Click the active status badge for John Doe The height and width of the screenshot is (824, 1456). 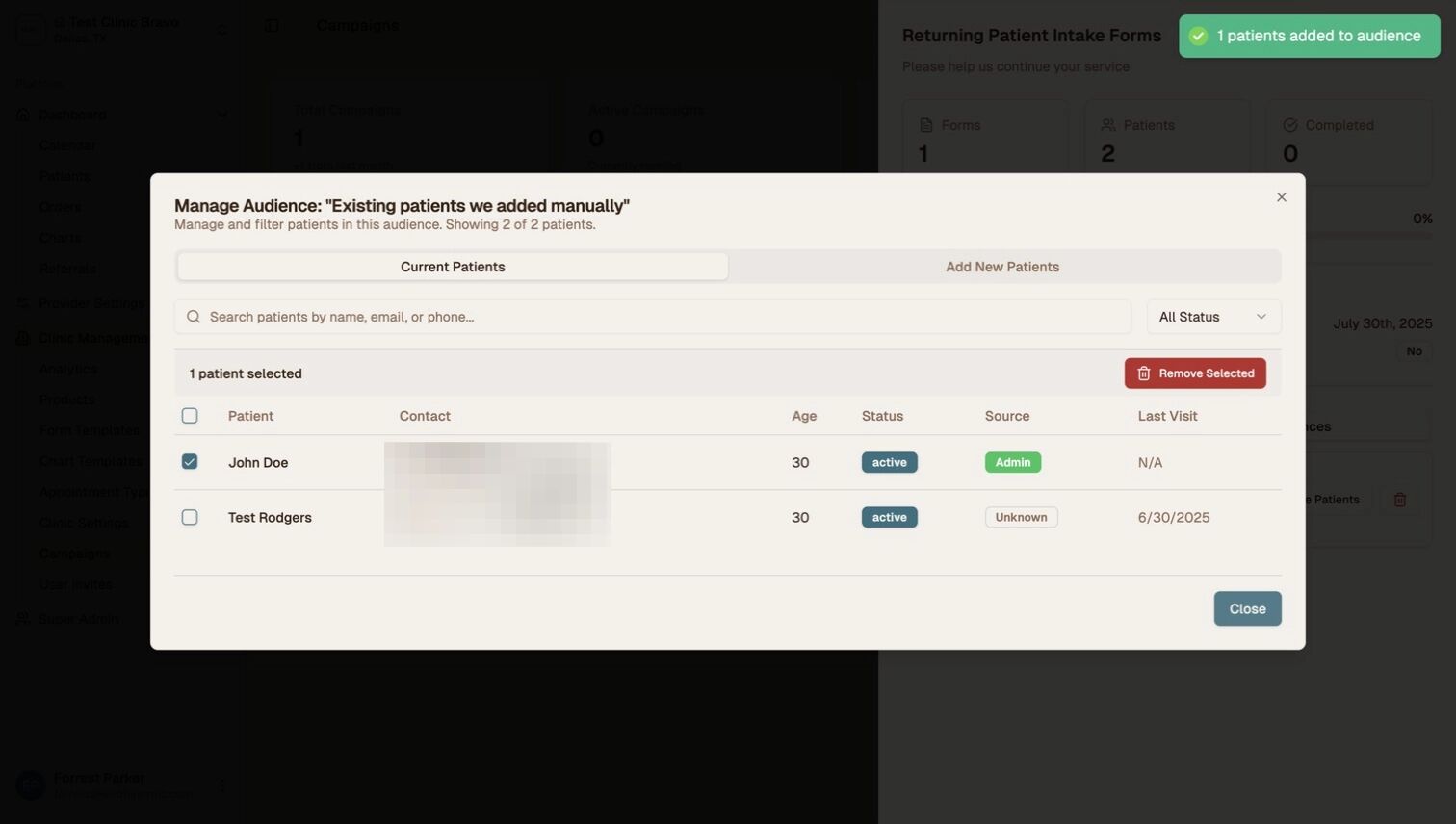click(x=890, y=462)
